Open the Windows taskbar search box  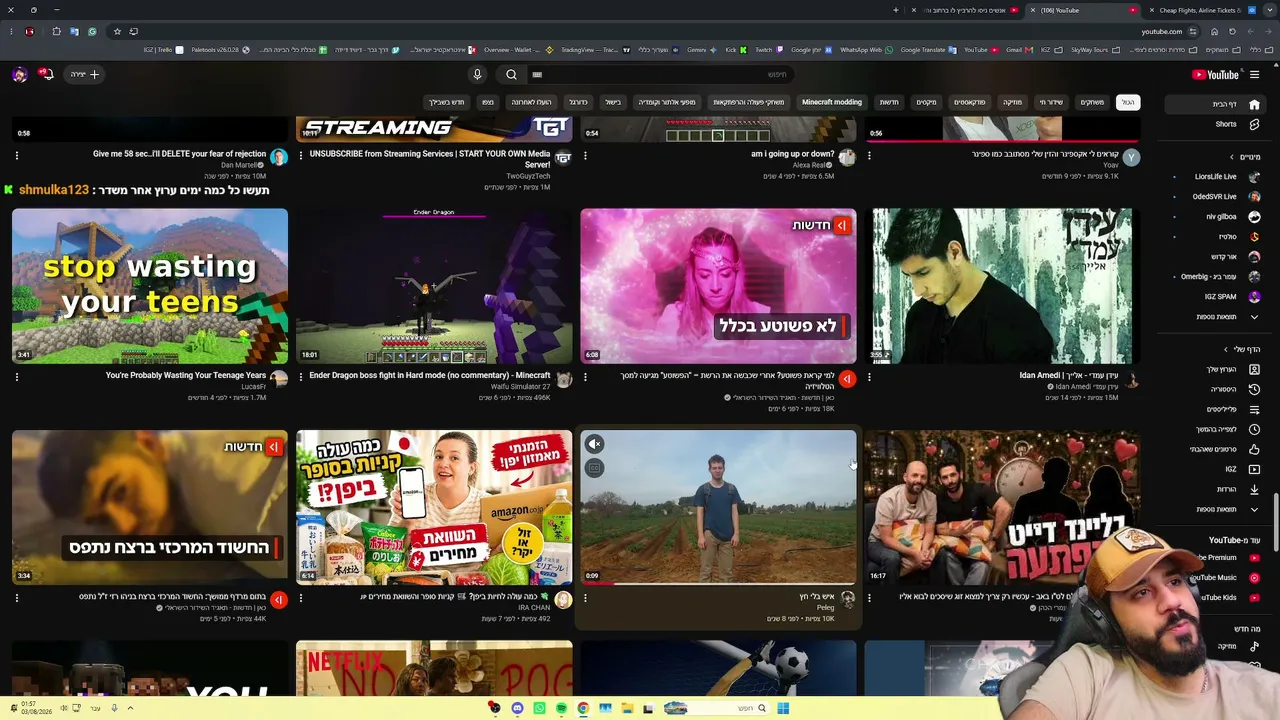tap(718, 708)
